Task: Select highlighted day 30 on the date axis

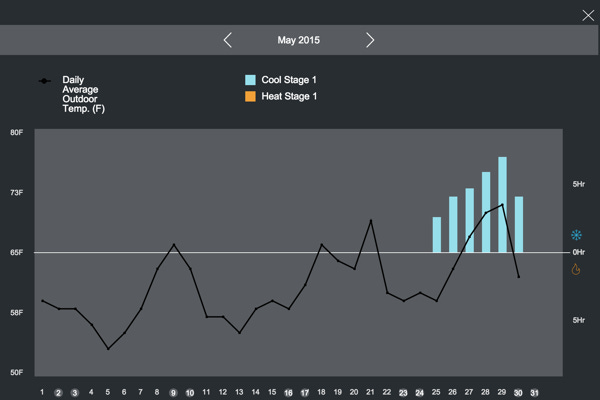Action: pos(518,393)
